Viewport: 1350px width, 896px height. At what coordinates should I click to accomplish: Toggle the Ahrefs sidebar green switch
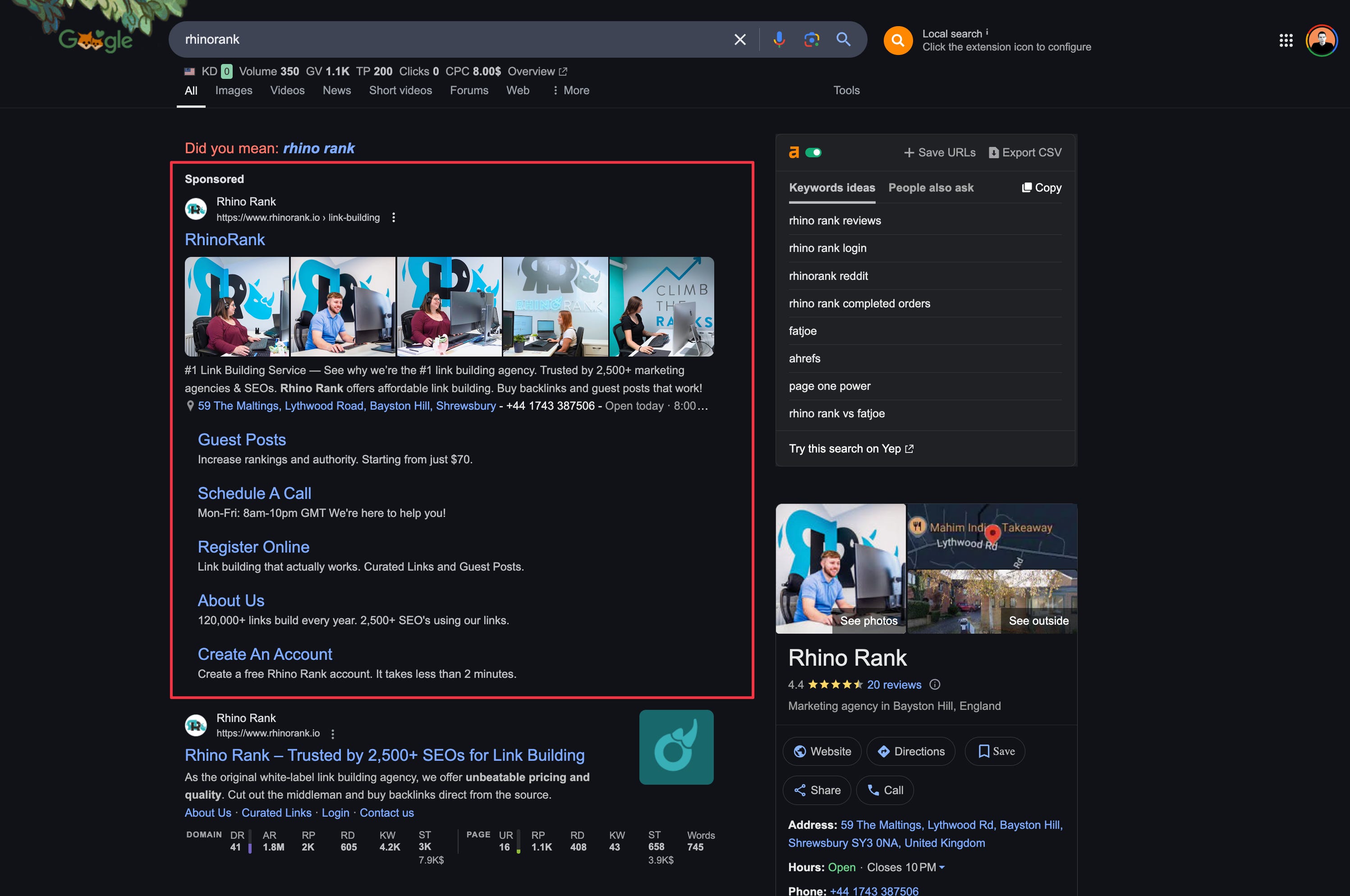click(813, 153)
